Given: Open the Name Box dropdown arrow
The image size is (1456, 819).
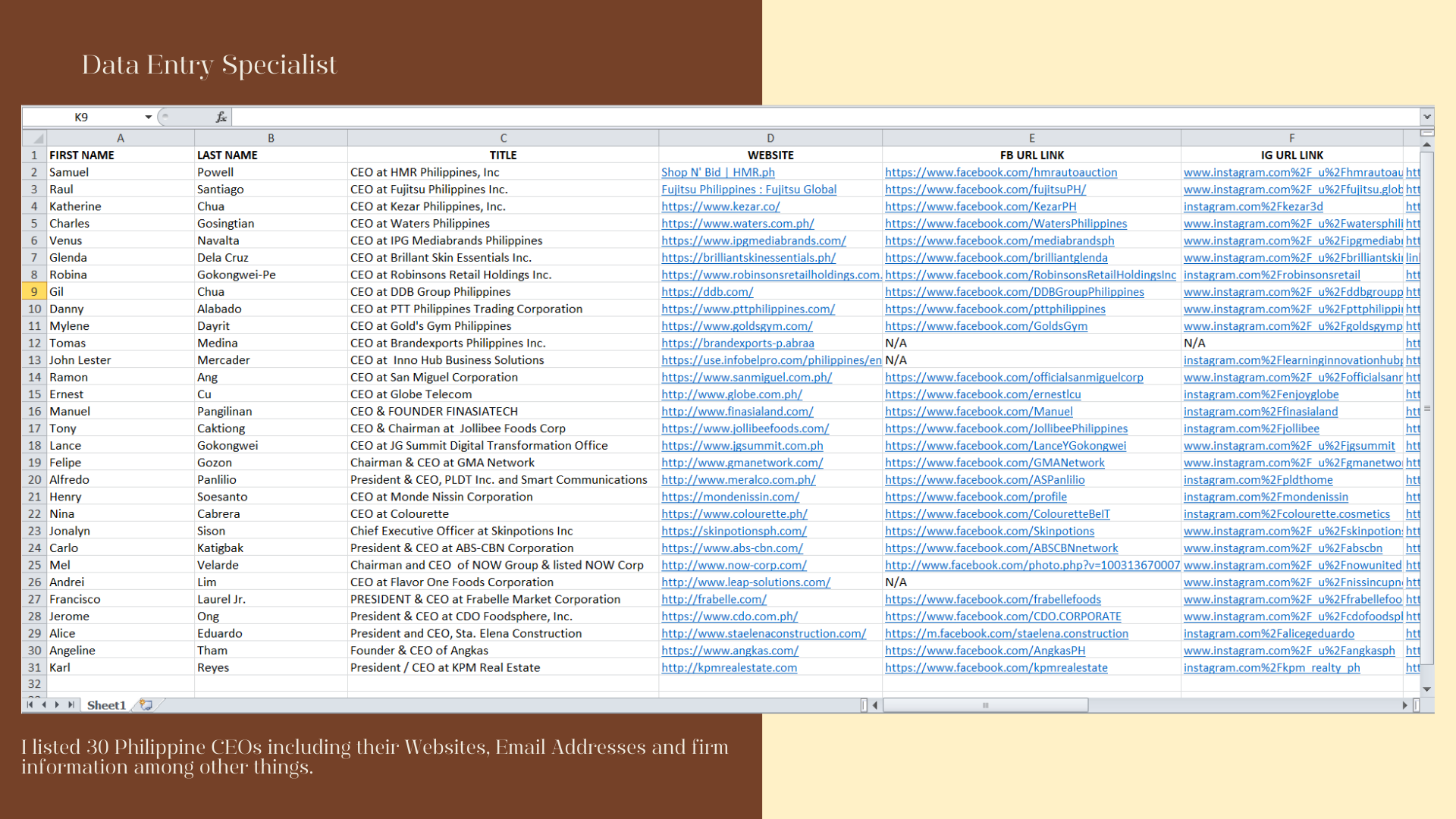Looking at the screenshot, I should click(x=148, y=117).
